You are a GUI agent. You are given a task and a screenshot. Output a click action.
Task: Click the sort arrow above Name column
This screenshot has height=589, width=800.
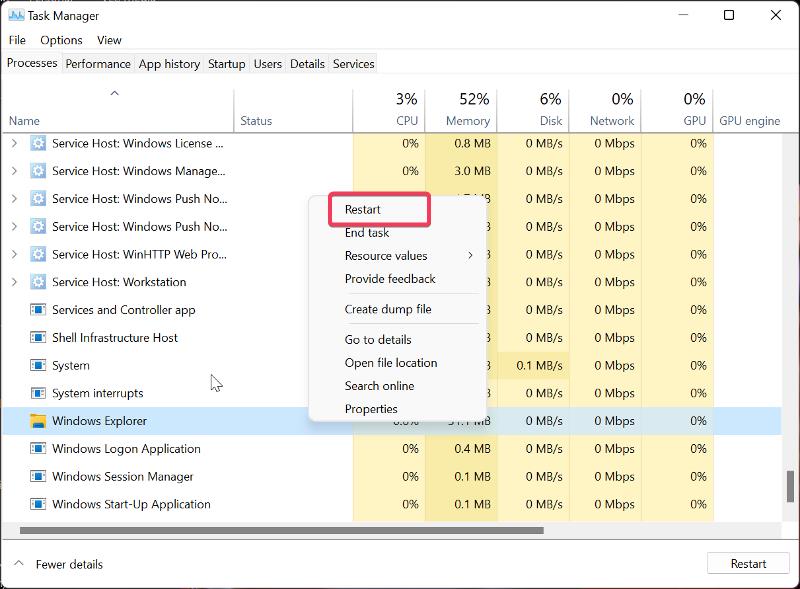[x=115, y=93]
